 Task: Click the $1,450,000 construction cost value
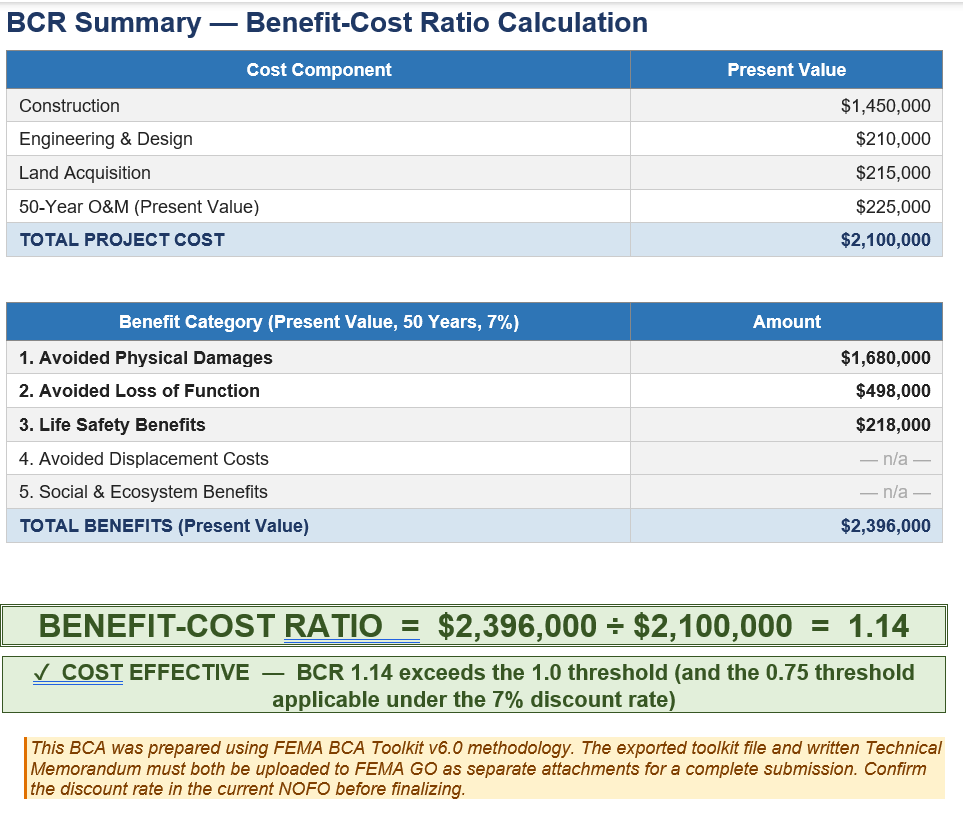(x=886, y=106)
